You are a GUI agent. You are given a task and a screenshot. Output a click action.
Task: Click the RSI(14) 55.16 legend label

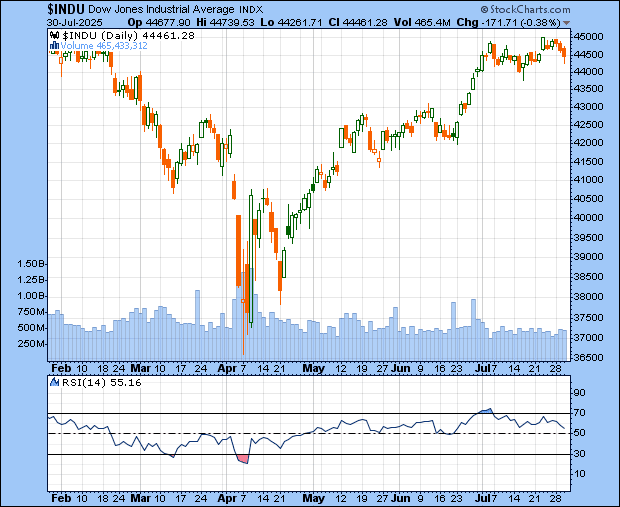pyautogui.click(x=100, y=382)
